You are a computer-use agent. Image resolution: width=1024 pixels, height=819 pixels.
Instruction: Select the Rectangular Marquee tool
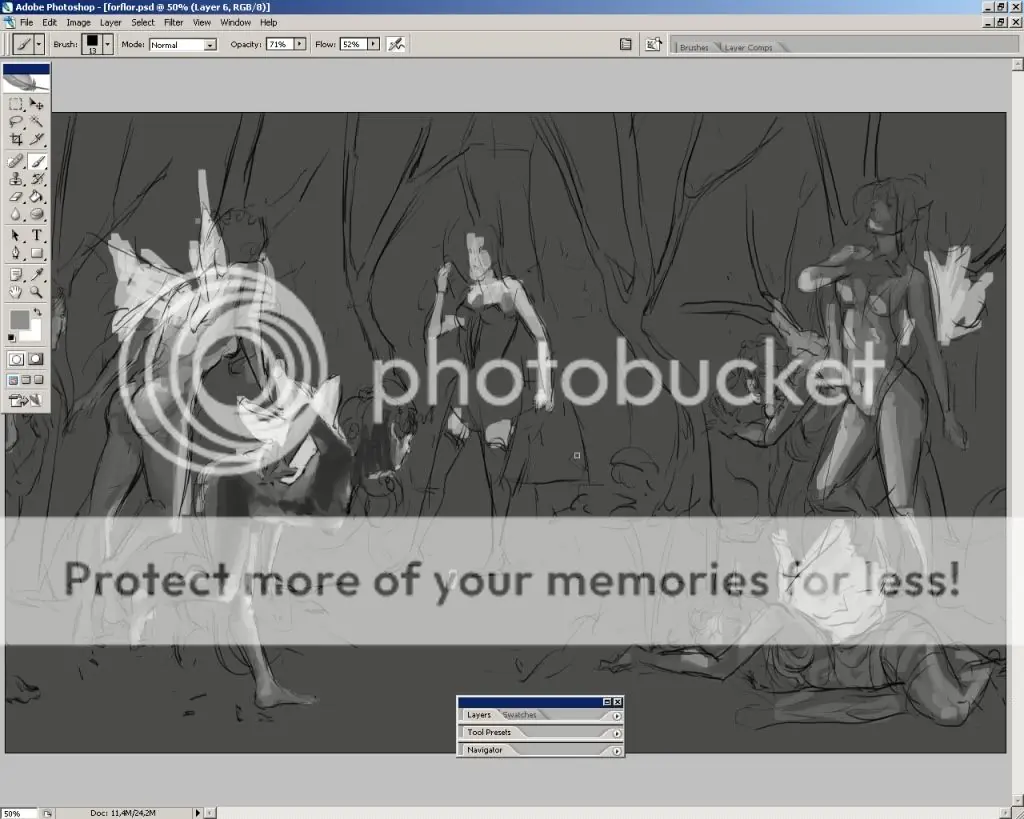(x=16, y=104)
